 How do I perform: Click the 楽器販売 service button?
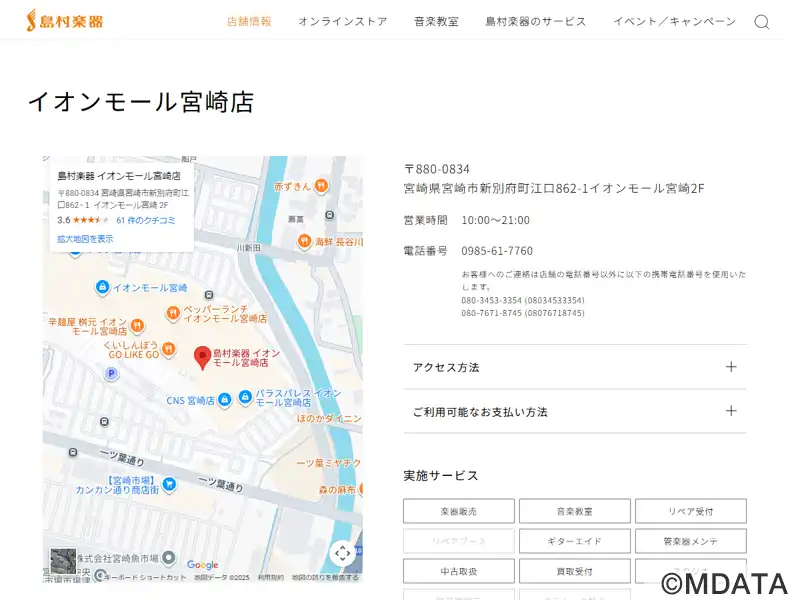[x=459, y=511]
